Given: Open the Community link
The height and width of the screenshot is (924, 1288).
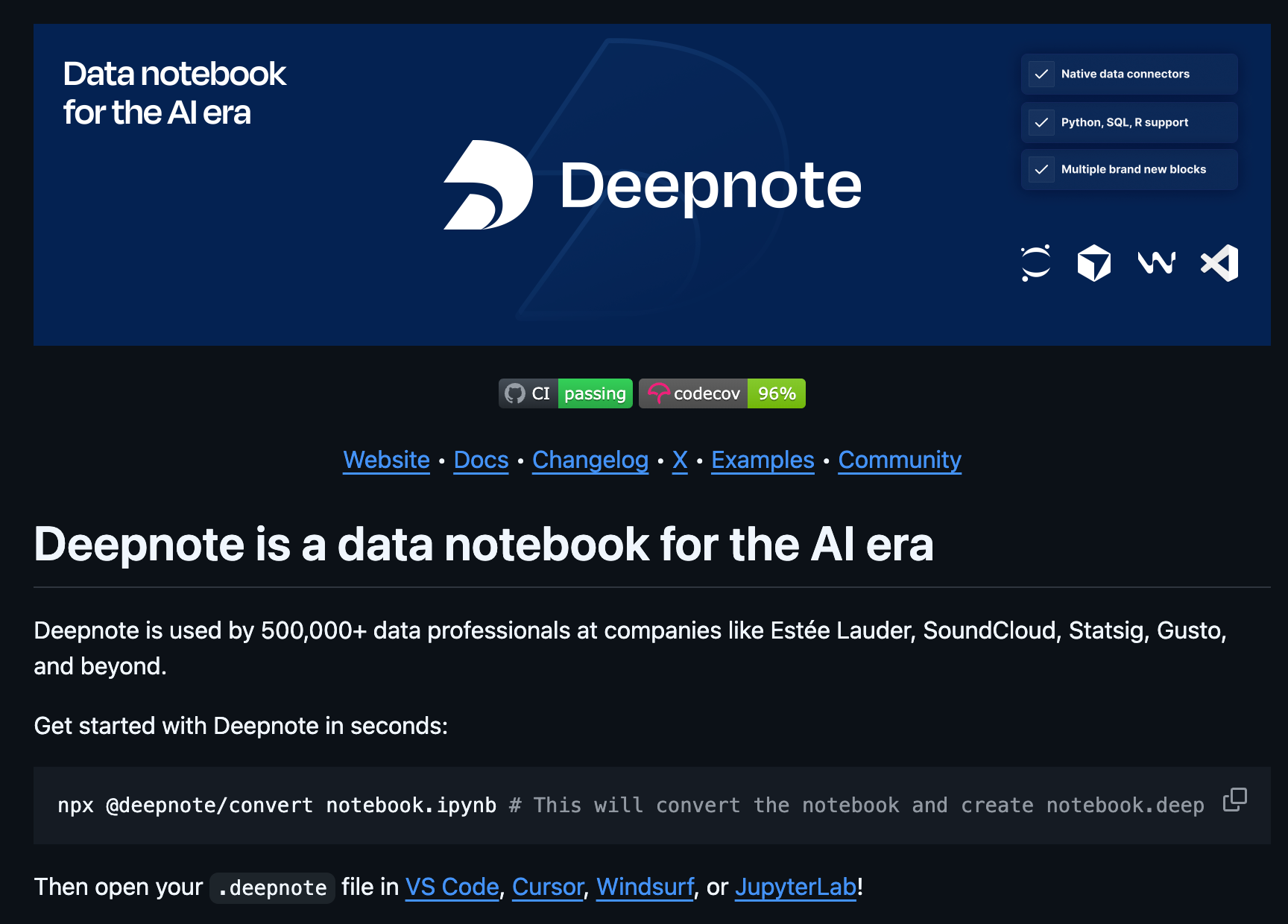Looking at the screenshot, I should coord(900,460).
